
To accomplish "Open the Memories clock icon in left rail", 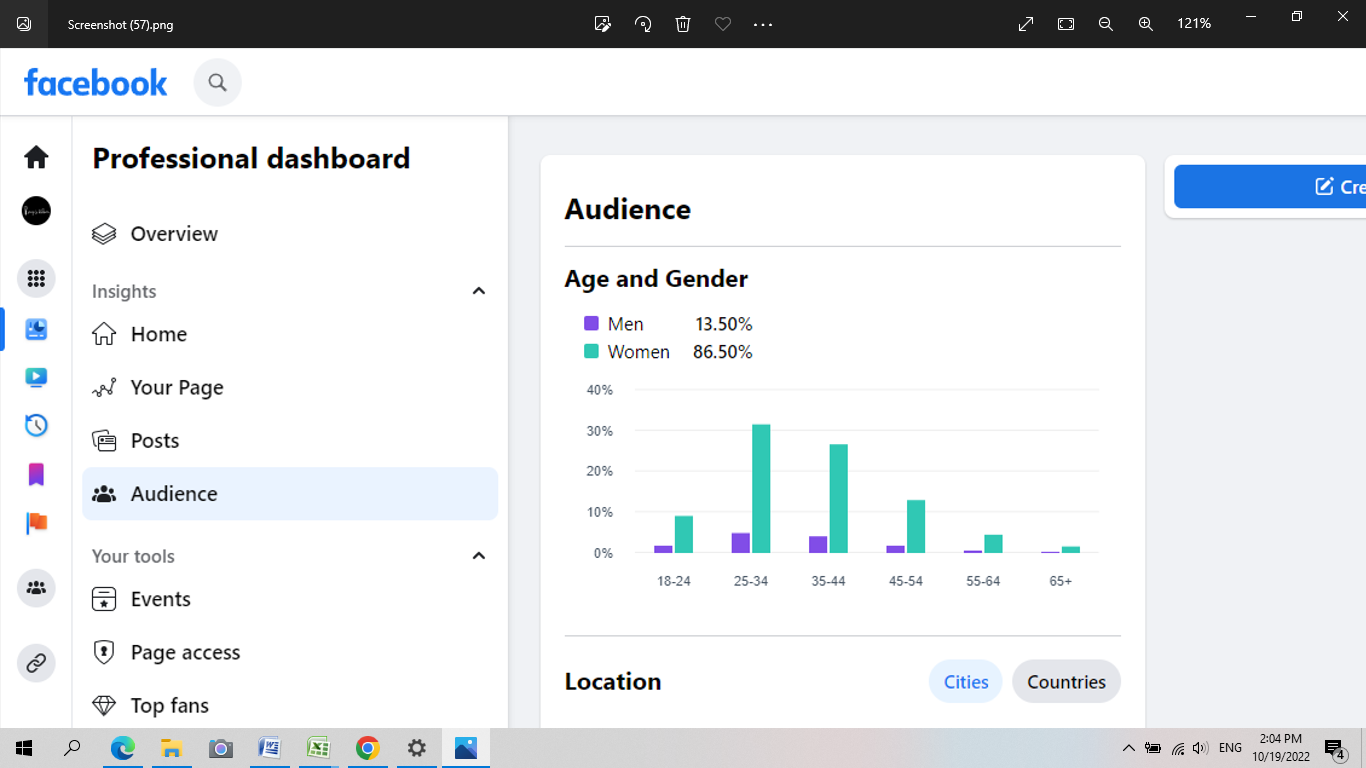I will [36, 425].
